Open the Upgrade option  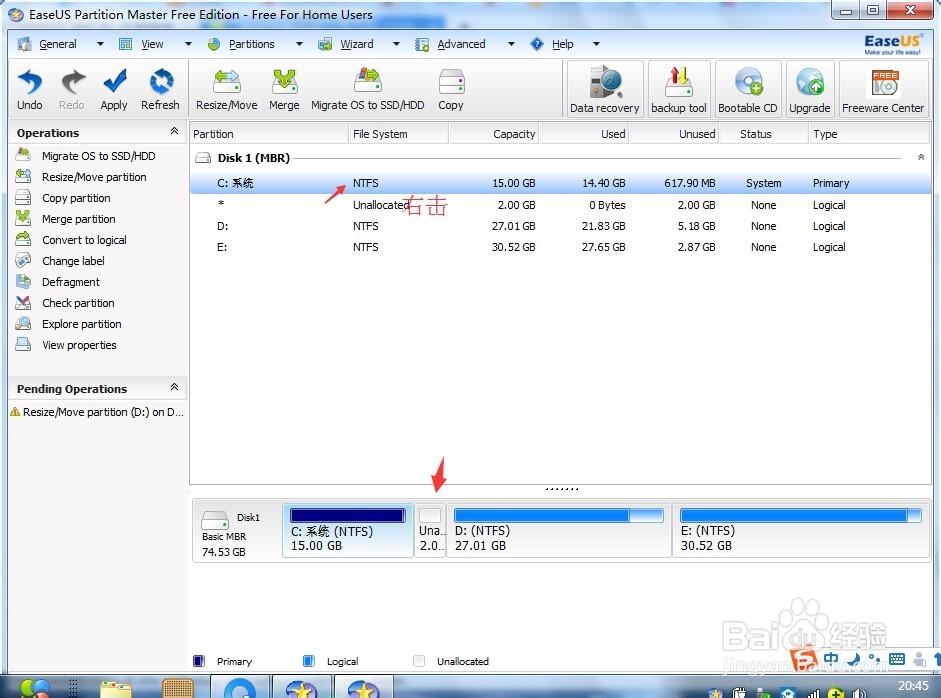810,88
